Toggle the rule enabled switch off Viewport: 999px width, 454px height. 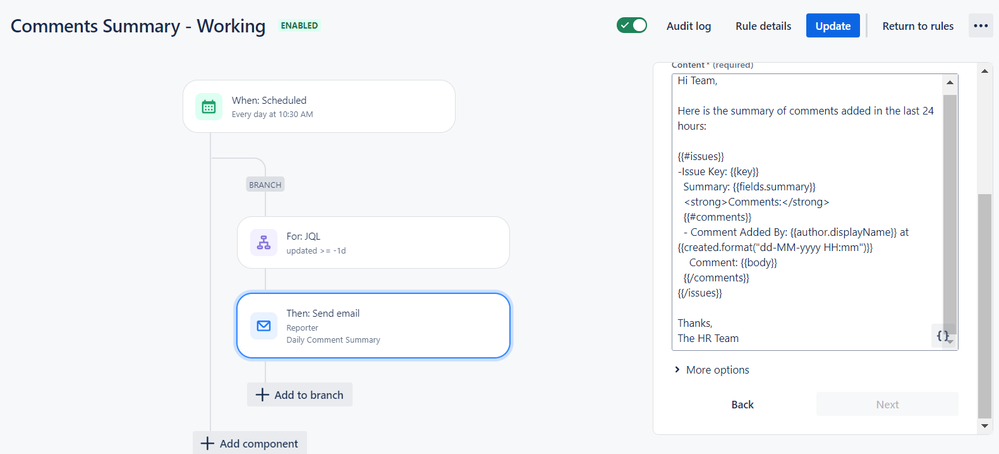pyautogui.click(x=632, y=26)
